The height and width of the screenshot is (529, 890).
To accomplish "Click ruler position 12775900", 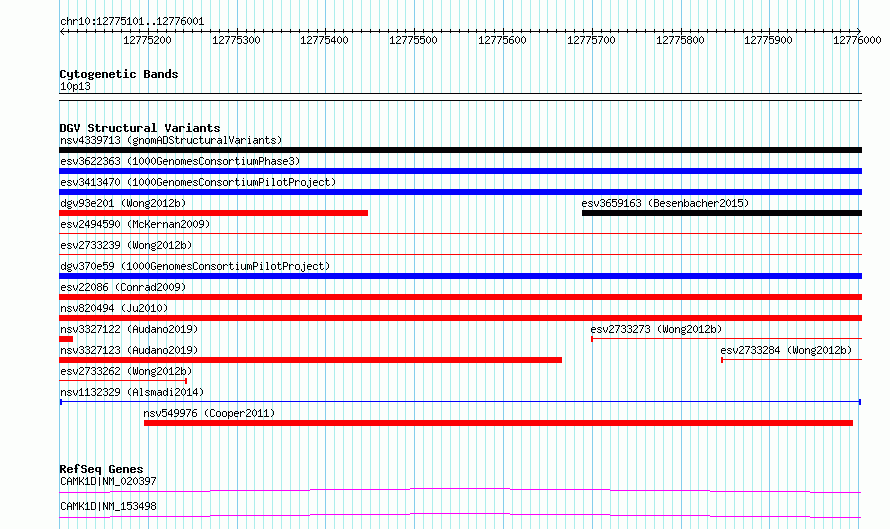I will coord(769,40).
